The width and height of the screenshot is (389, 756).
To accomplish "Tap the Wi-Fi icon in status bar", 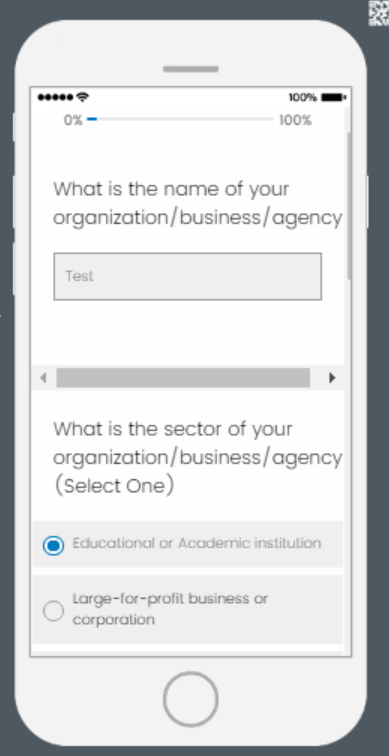I will (83, 97).
